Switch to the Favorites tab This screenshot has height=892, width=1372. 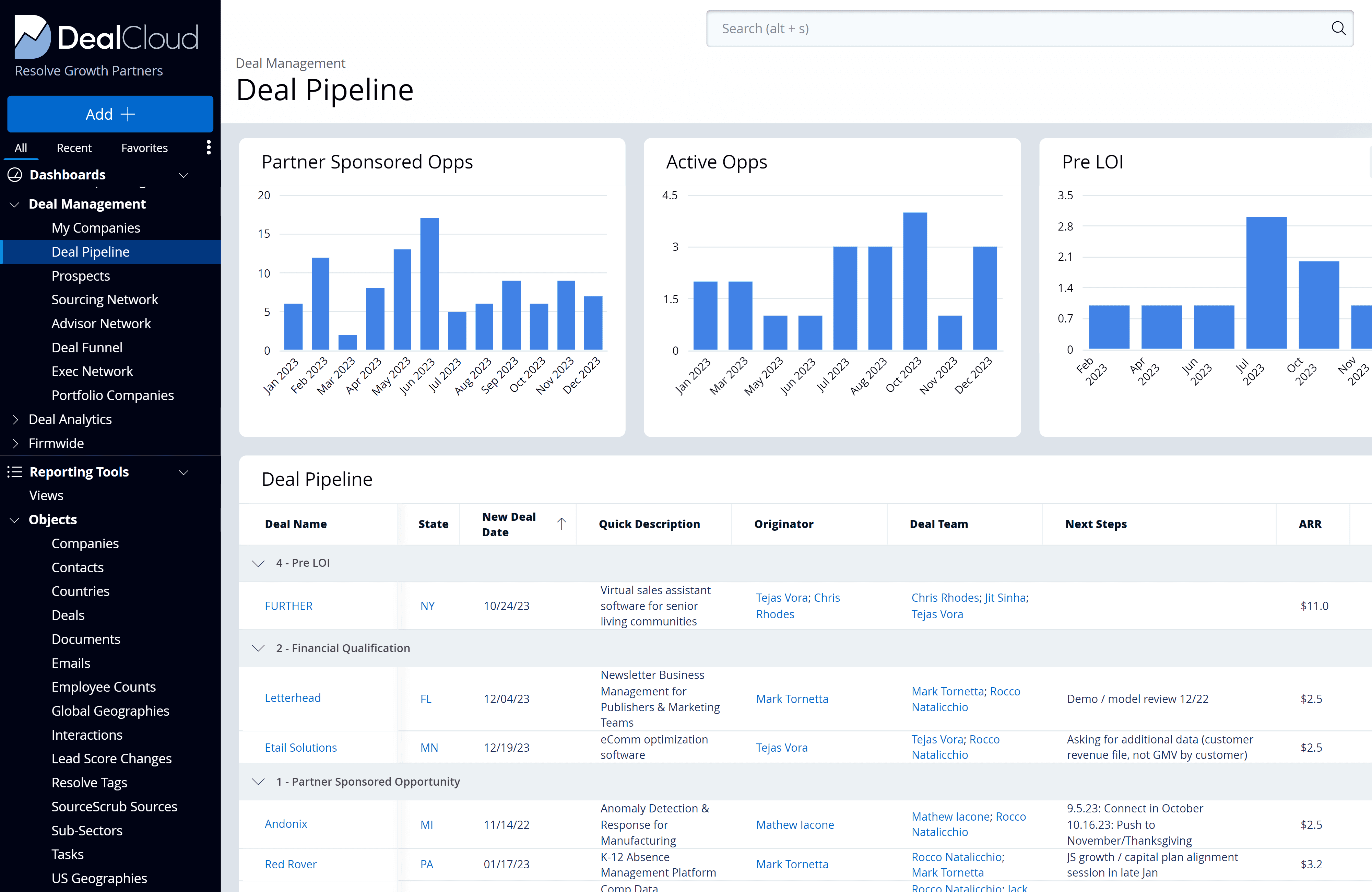click(x=144, y=148)
